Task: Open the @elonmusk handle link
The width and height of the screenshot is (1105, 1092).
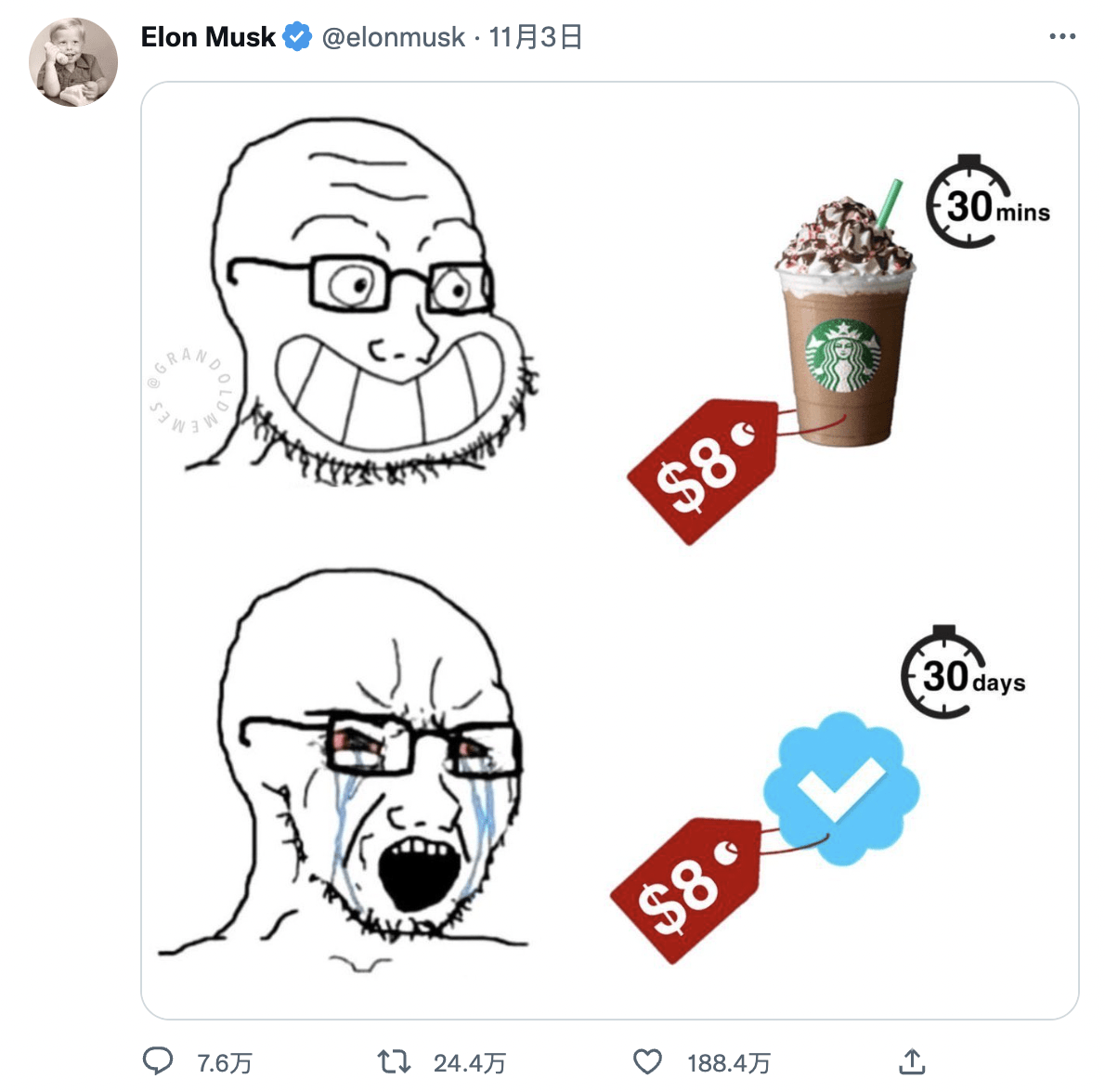Action: click(393, 37)
